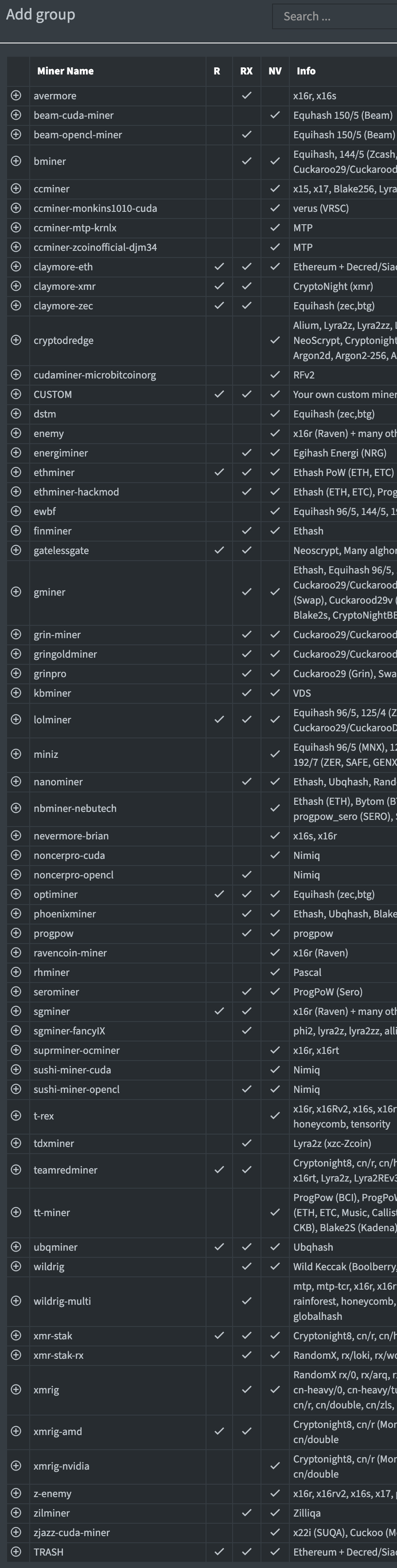Click the R column header
Screen dimensions: 397x1568
click(217, 71)
